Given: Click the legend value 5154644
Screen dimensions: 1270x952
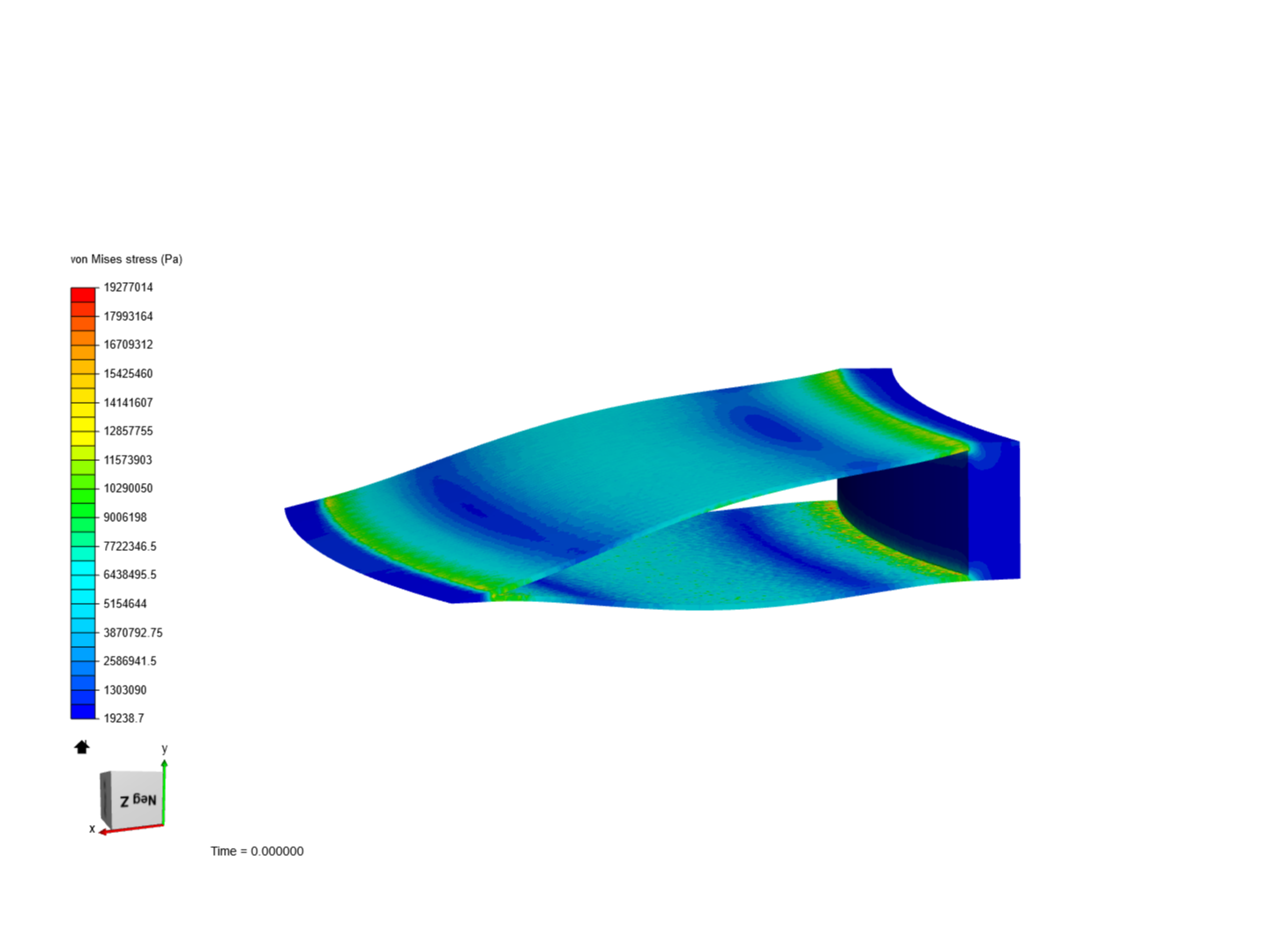Looking at the screenshot, I should point(125,604).
